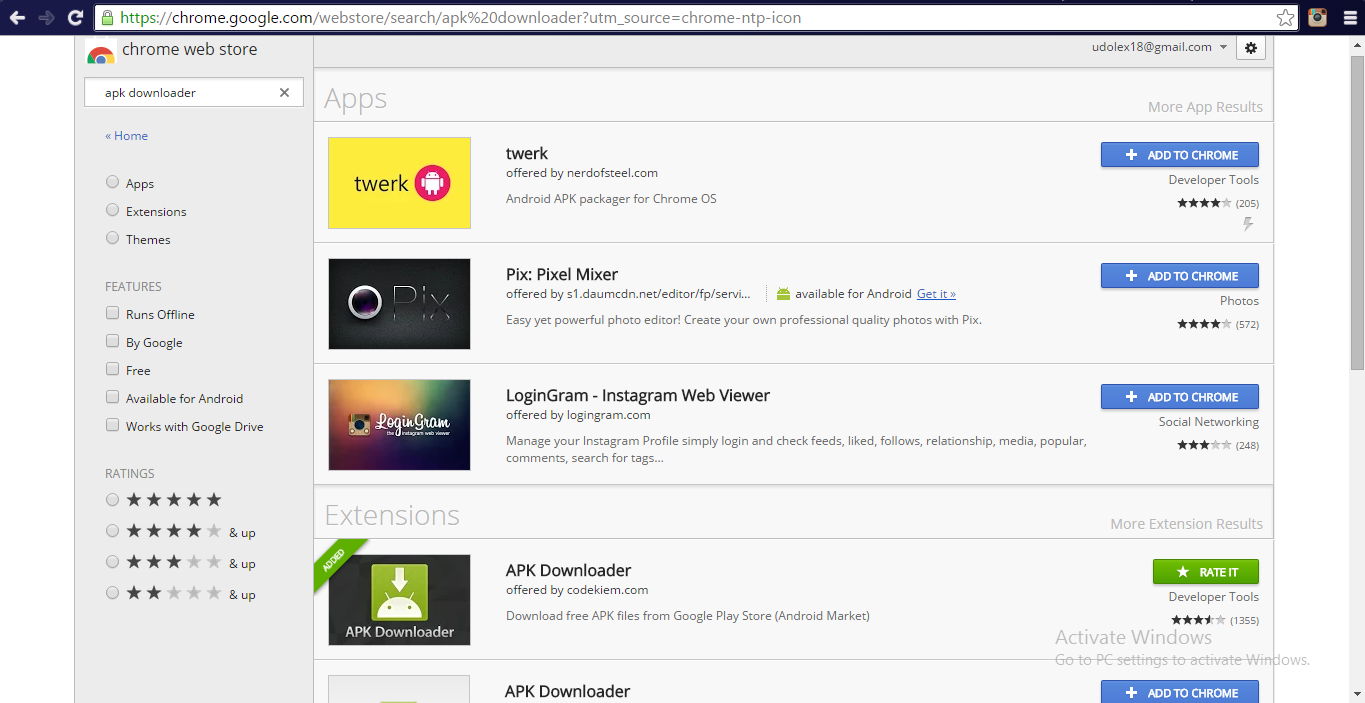This screenshot has width=1365, height=703.
Task: Add twerk to Chrome
Action: (x=1180, y=155)
